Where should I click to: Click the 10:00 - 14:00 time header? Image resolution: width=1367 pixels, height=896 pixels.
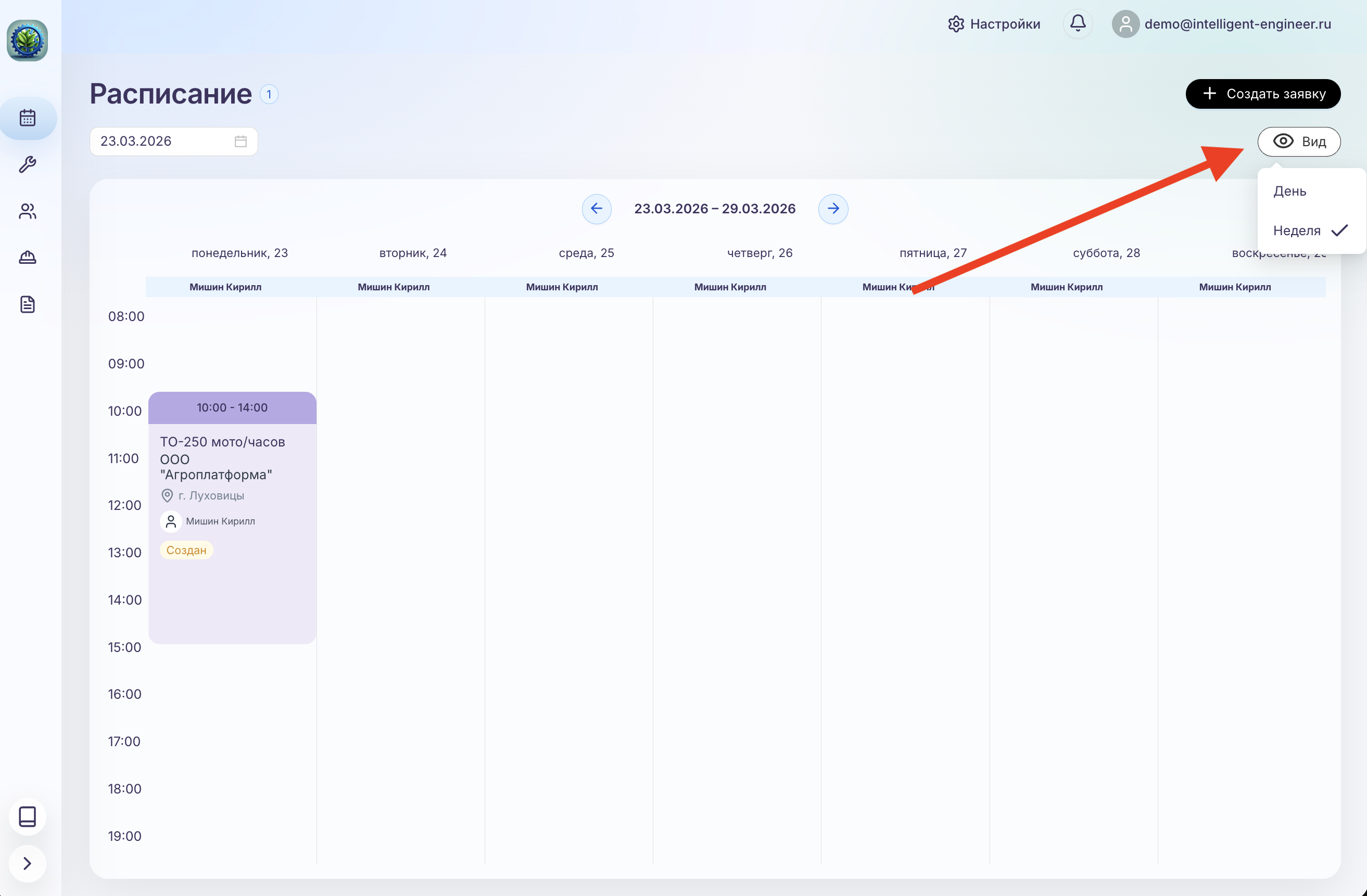(232, 407)
